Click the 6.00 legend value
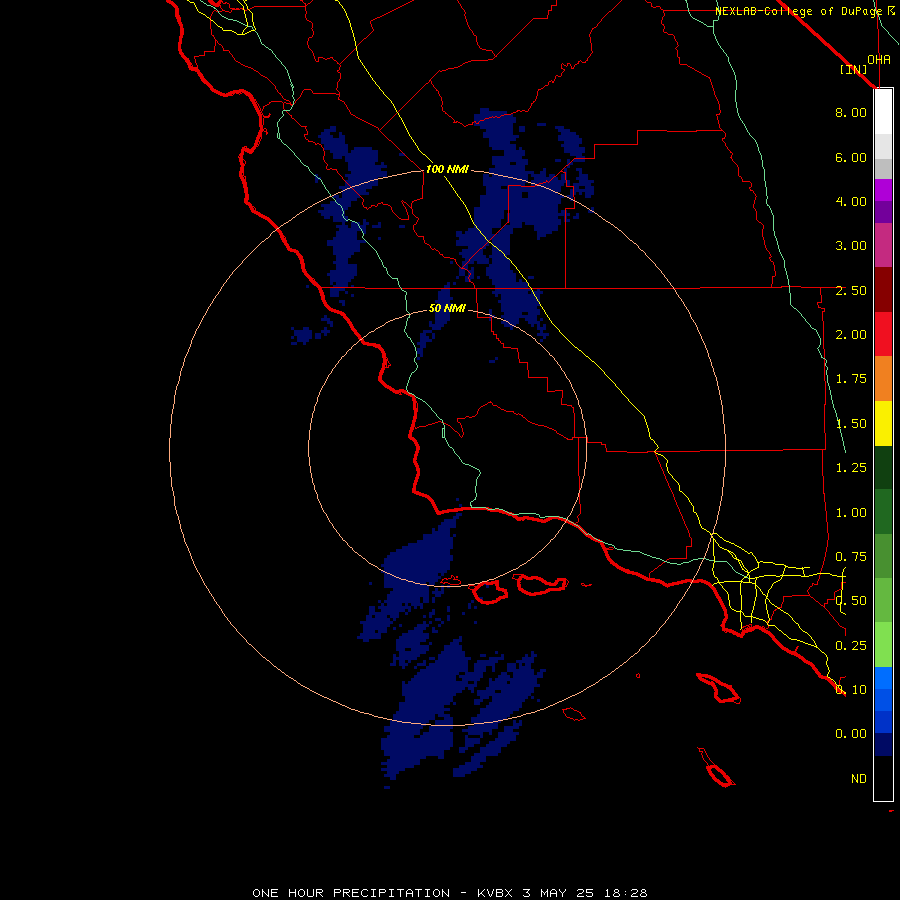 851,157
